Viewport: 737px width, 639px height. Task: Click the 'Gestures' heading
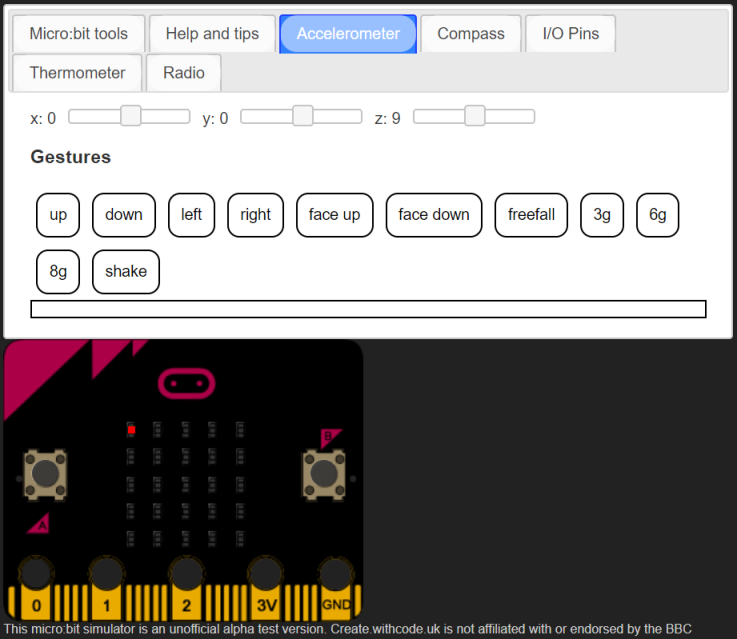click(71, 157)
